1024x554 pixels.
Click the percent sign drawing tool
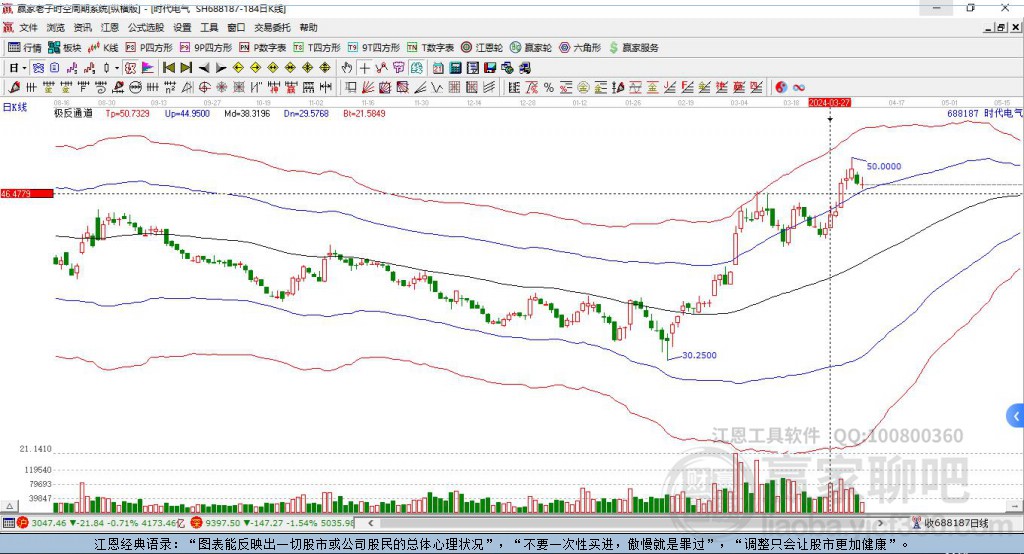point(548,87)
